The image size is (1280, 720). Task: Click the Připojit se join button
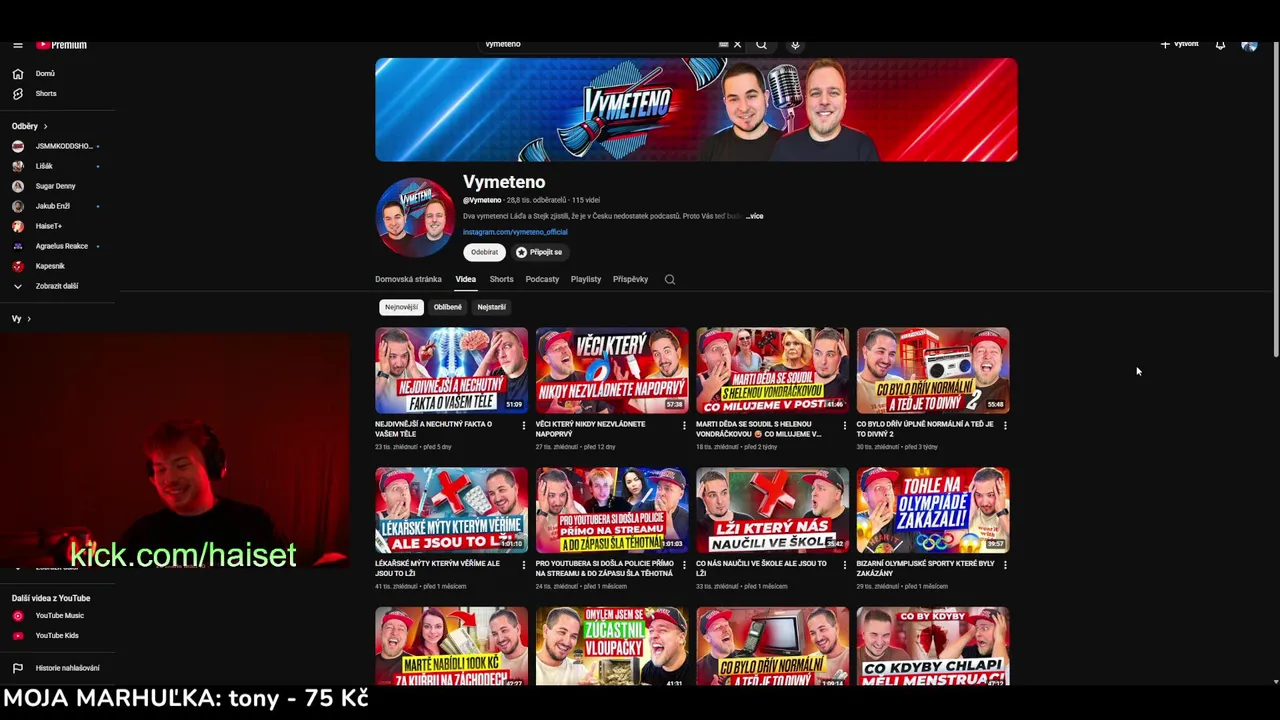click(x=540, y=252)
